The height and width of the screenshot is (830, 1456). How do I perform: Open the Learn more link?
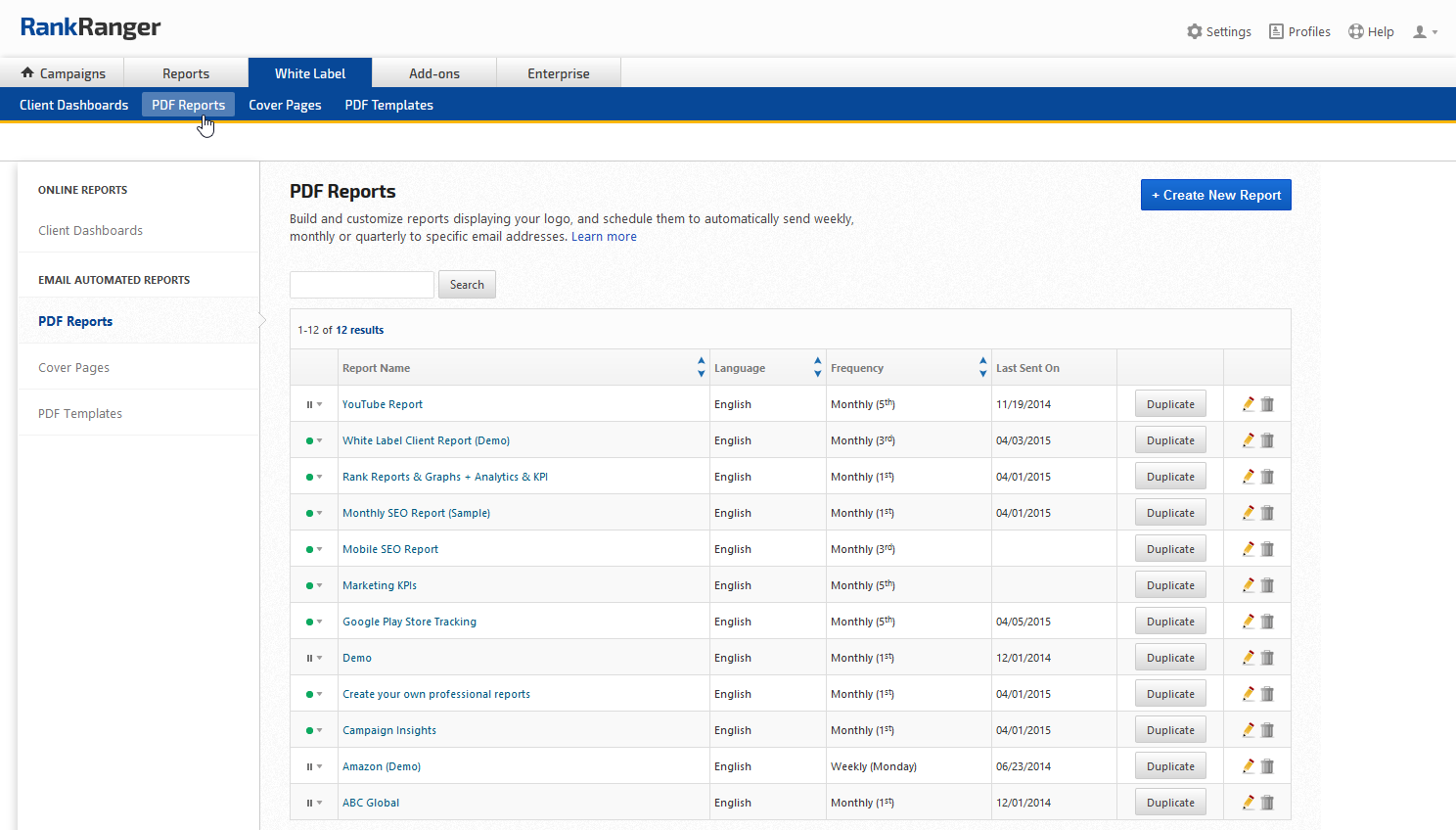click(x=604, y=237)
